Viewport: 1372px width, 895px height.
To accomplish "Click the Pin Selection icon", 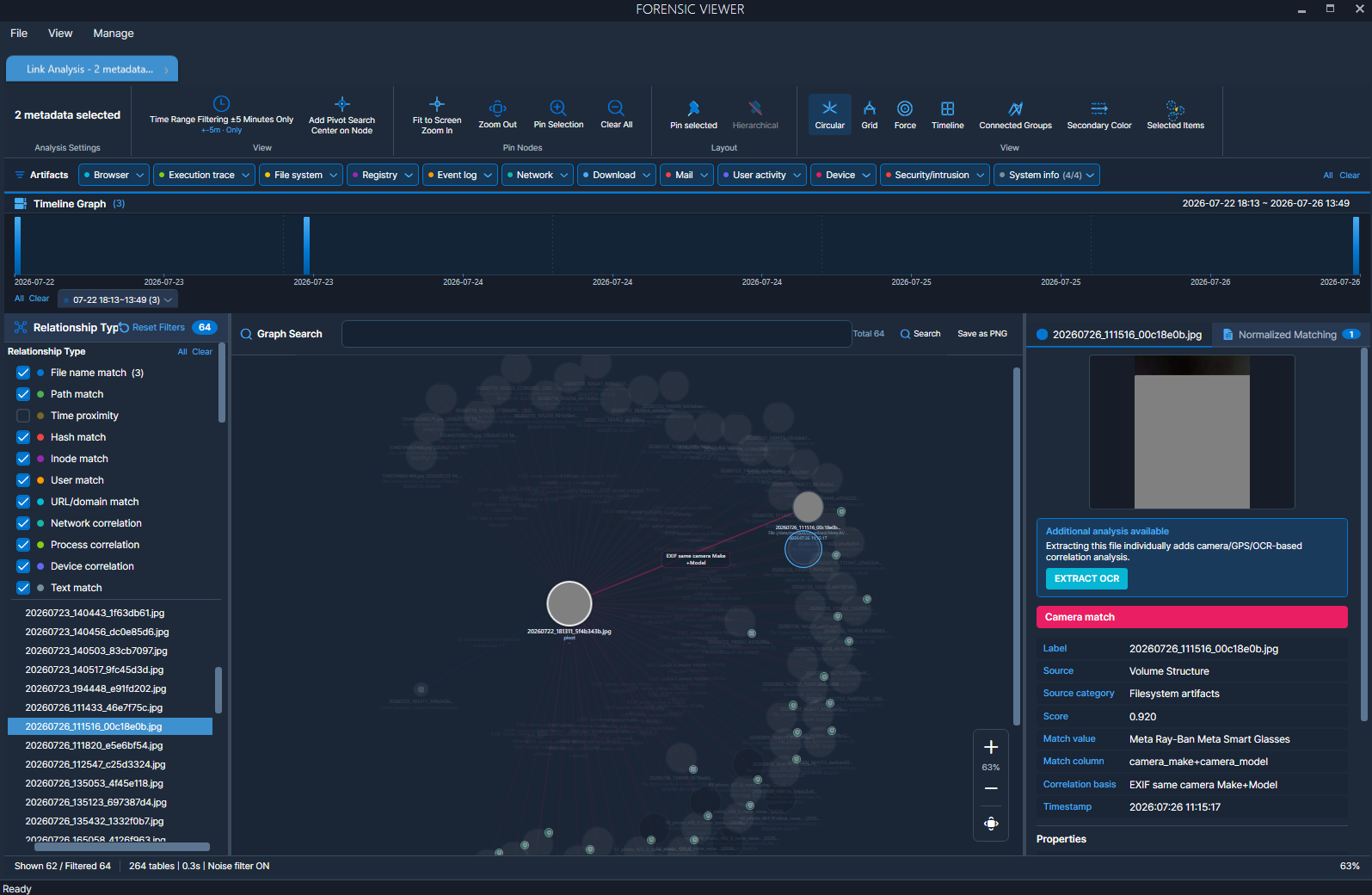I will [x=558, y=108].
